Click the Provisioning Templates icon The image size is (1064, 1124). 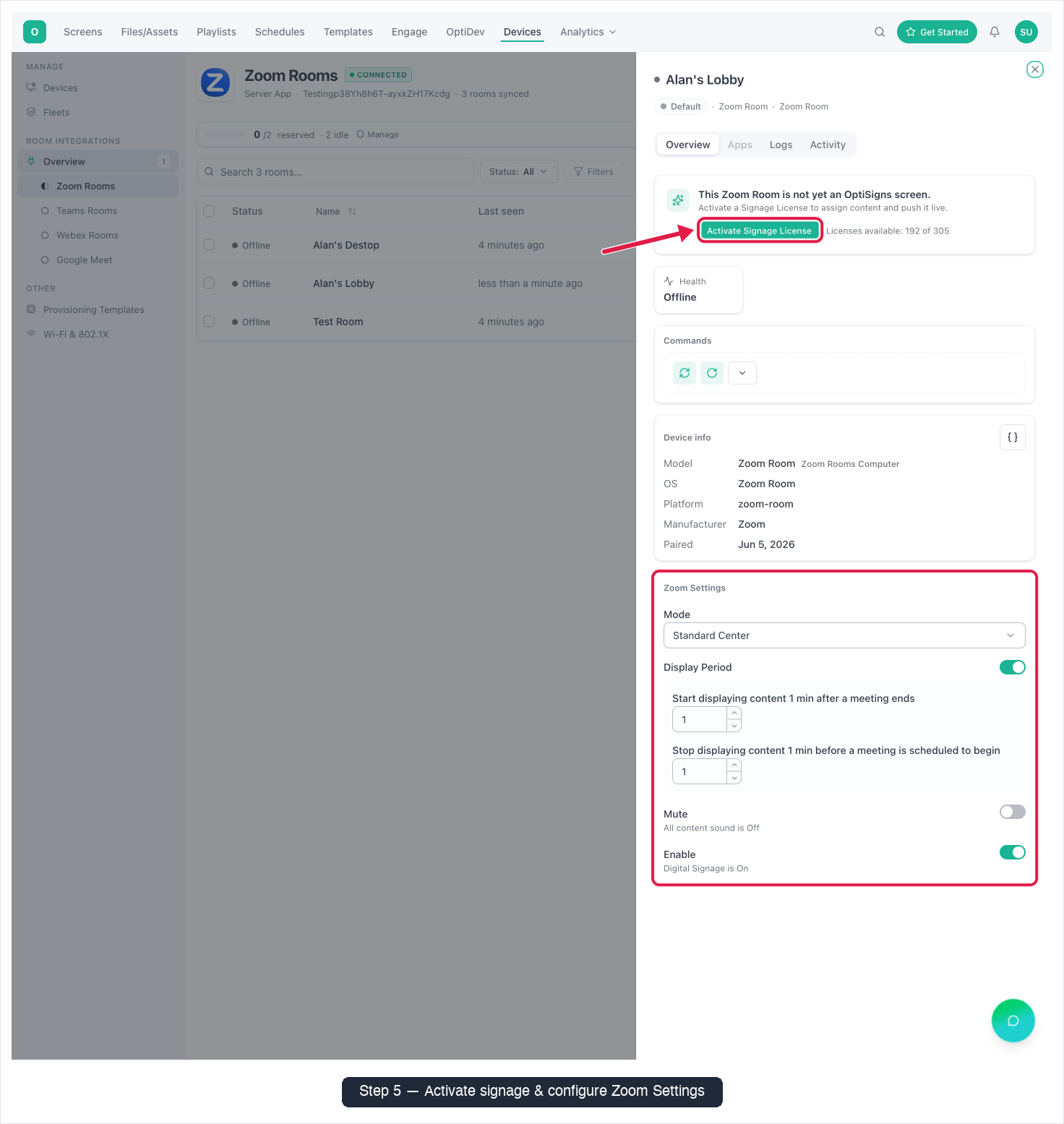tap(31, 309)
